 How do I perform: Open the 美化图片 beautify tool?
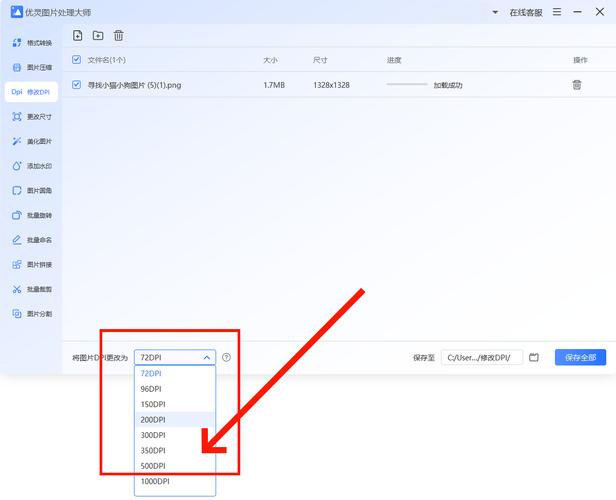tap(31, 141)
